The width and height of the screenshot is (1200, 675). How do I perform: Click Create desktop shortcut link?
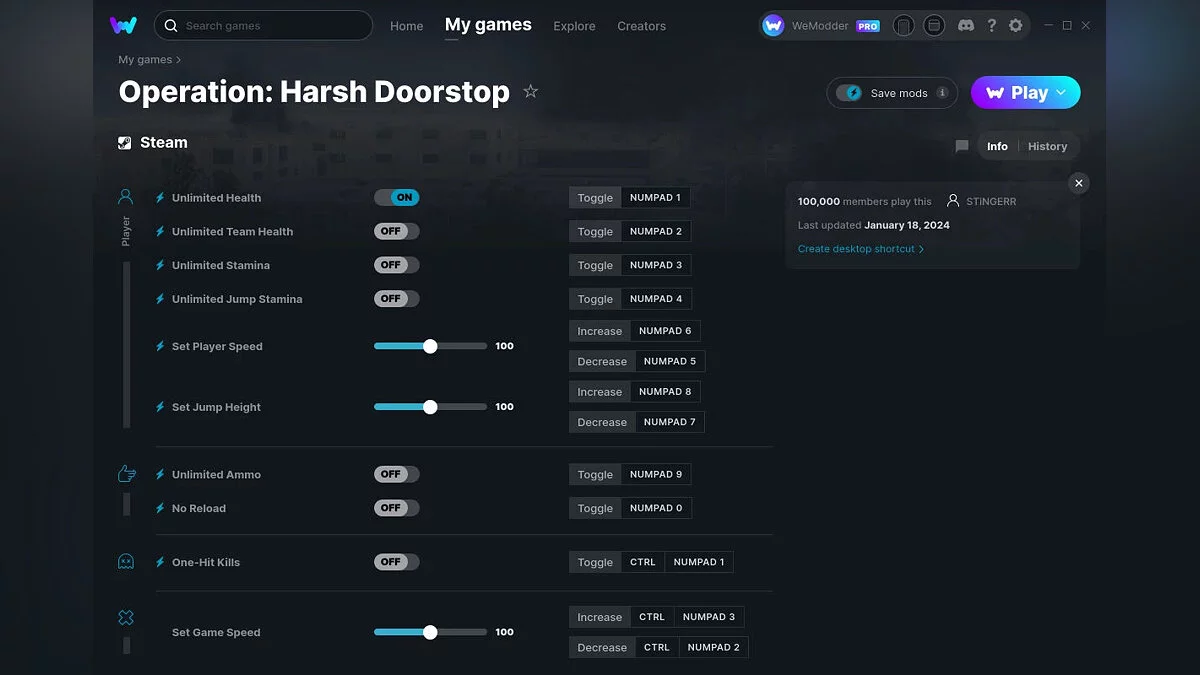tap(857, 248)
